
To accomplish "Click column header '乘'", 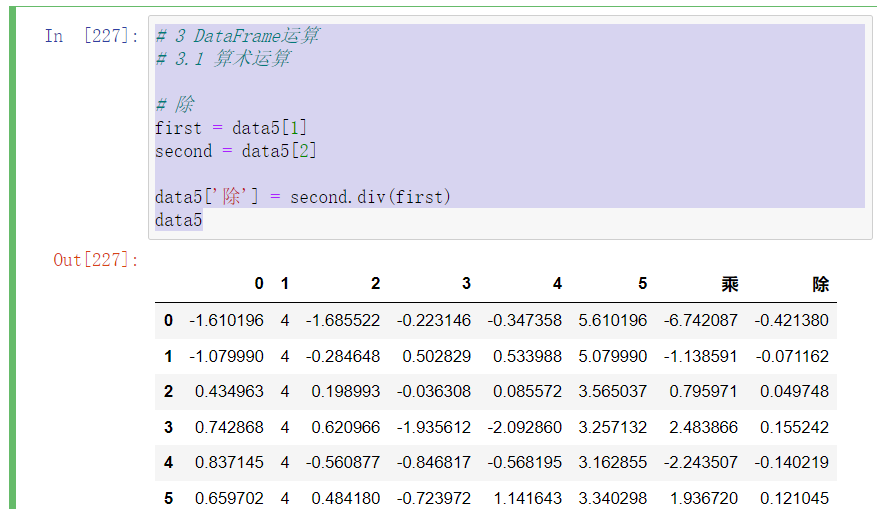I will coord(730,284).
